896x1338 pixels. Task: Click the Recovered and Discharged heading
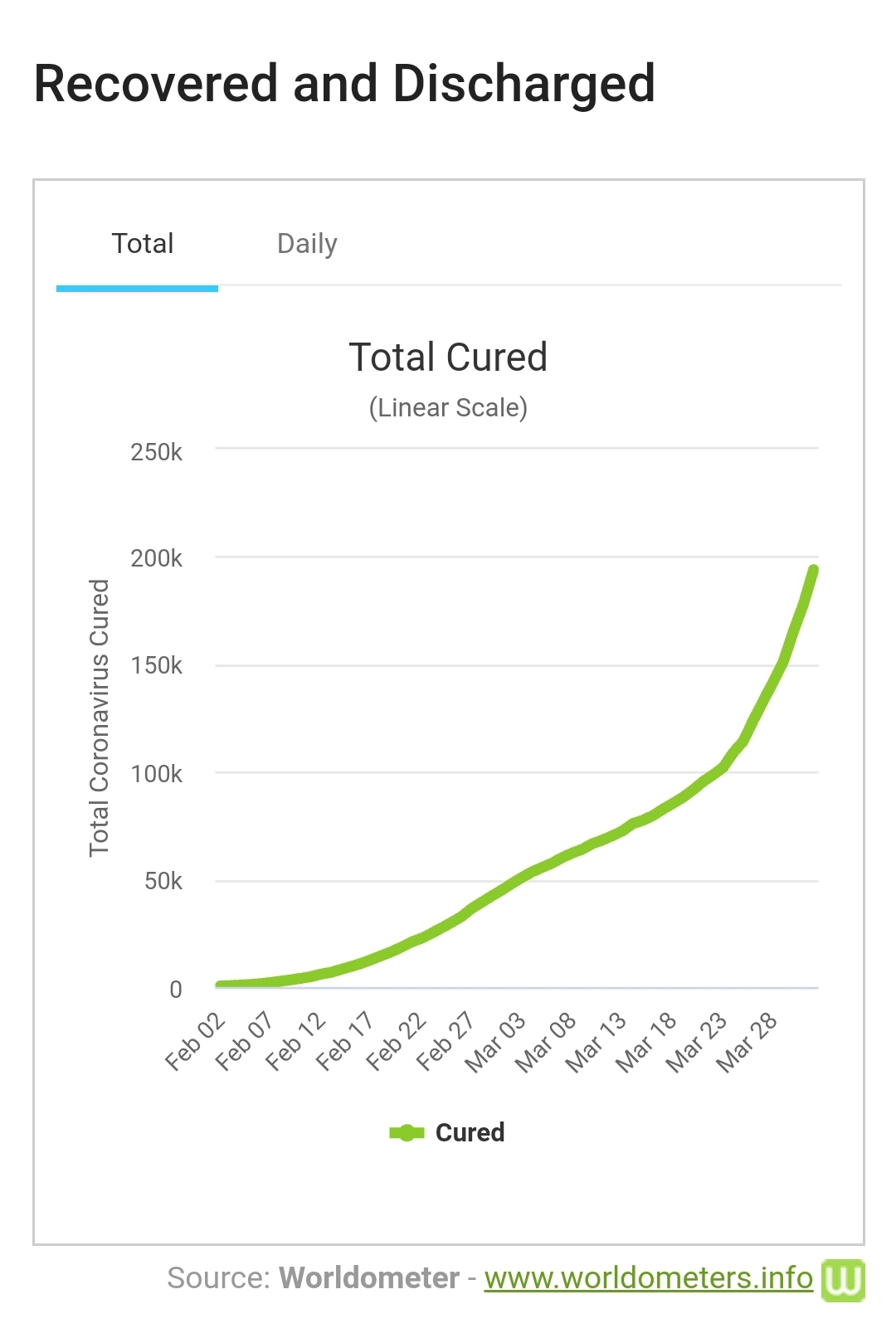click(x=344, y=84)
